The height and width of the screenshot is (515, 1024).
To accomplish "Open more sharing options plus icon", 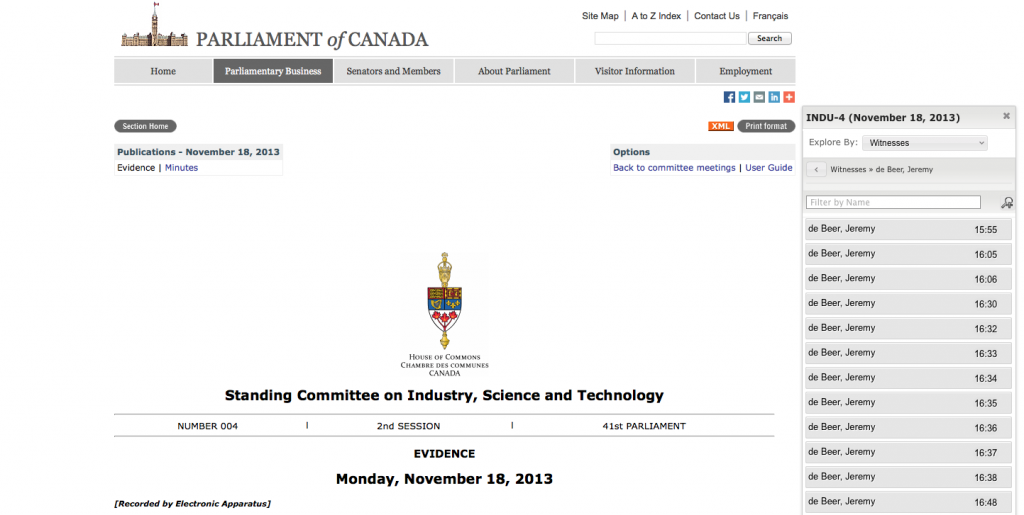I will [x=789, y=97].
